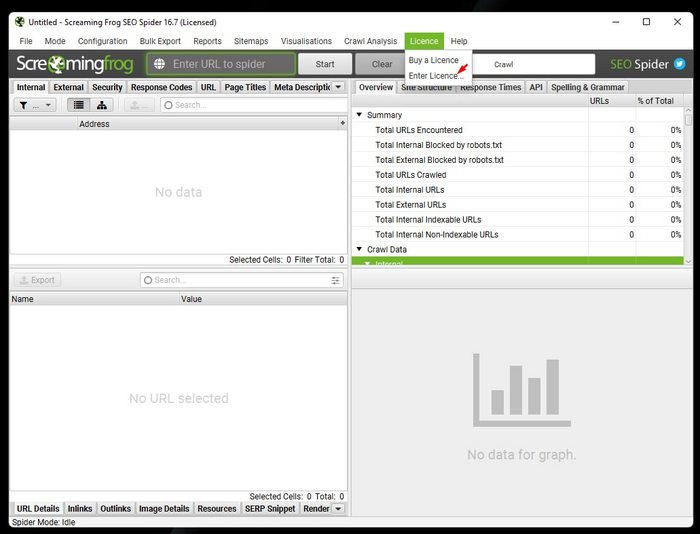Select the Outlinks tab
The width and height of the screenshot is (700, 534).
[116, 509]
